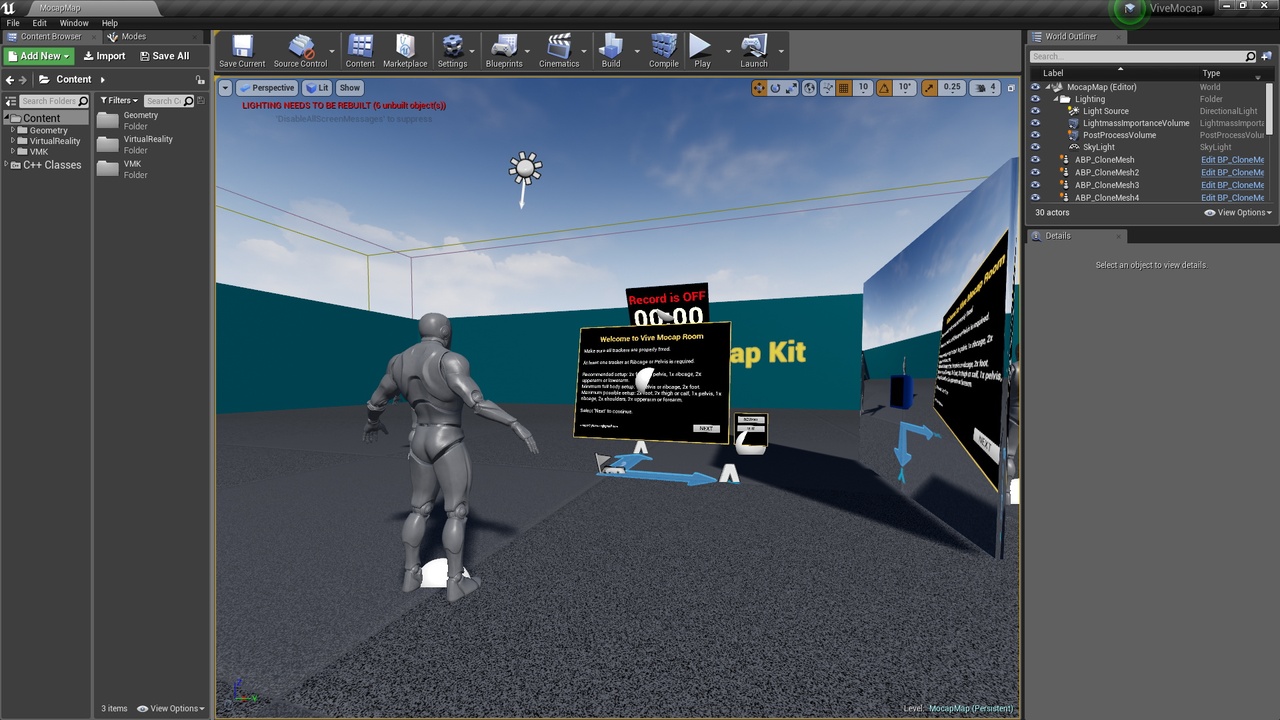1280x720 pixels.
Task: Open the Filters dropdown in Content Browser
Action: (x=120, y=101)
